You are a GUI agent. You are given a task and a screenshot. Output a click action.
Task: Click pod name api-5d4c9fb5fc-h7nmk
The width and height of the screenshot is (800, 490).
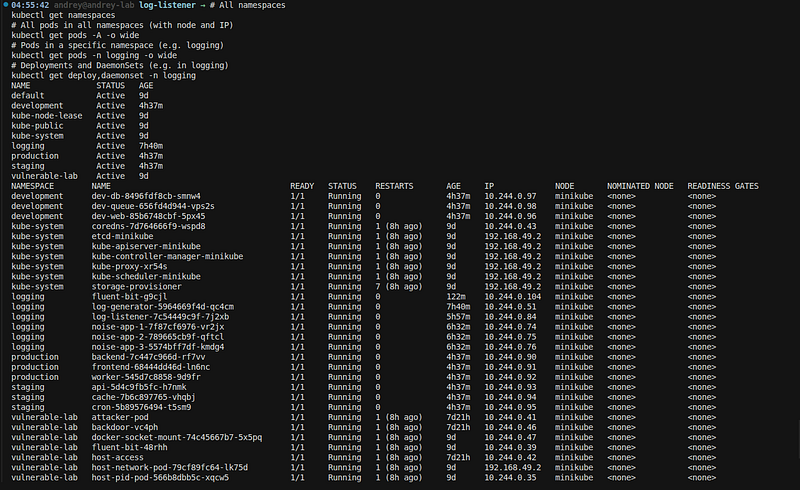pyautogui.click(x=139, y=387)
